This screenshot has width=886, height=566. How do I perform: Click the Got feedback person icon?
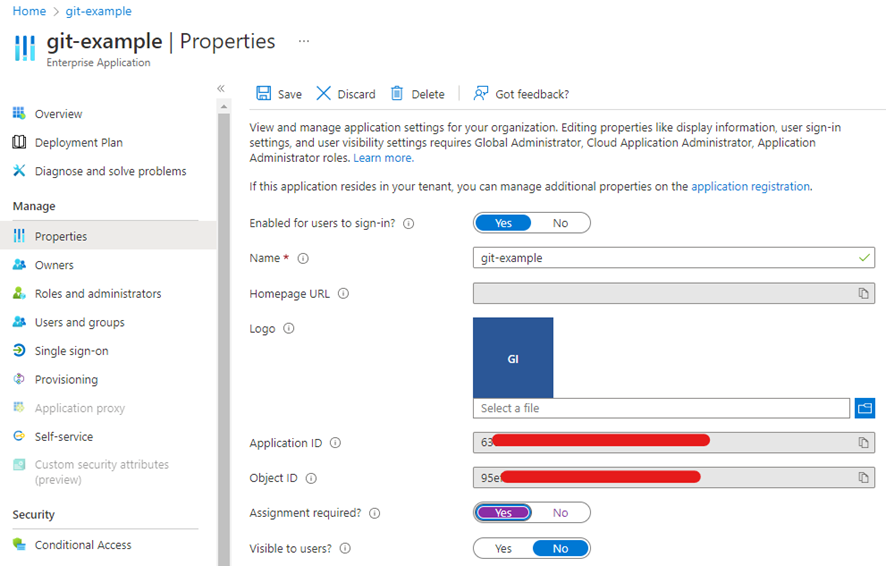(480, 93)
